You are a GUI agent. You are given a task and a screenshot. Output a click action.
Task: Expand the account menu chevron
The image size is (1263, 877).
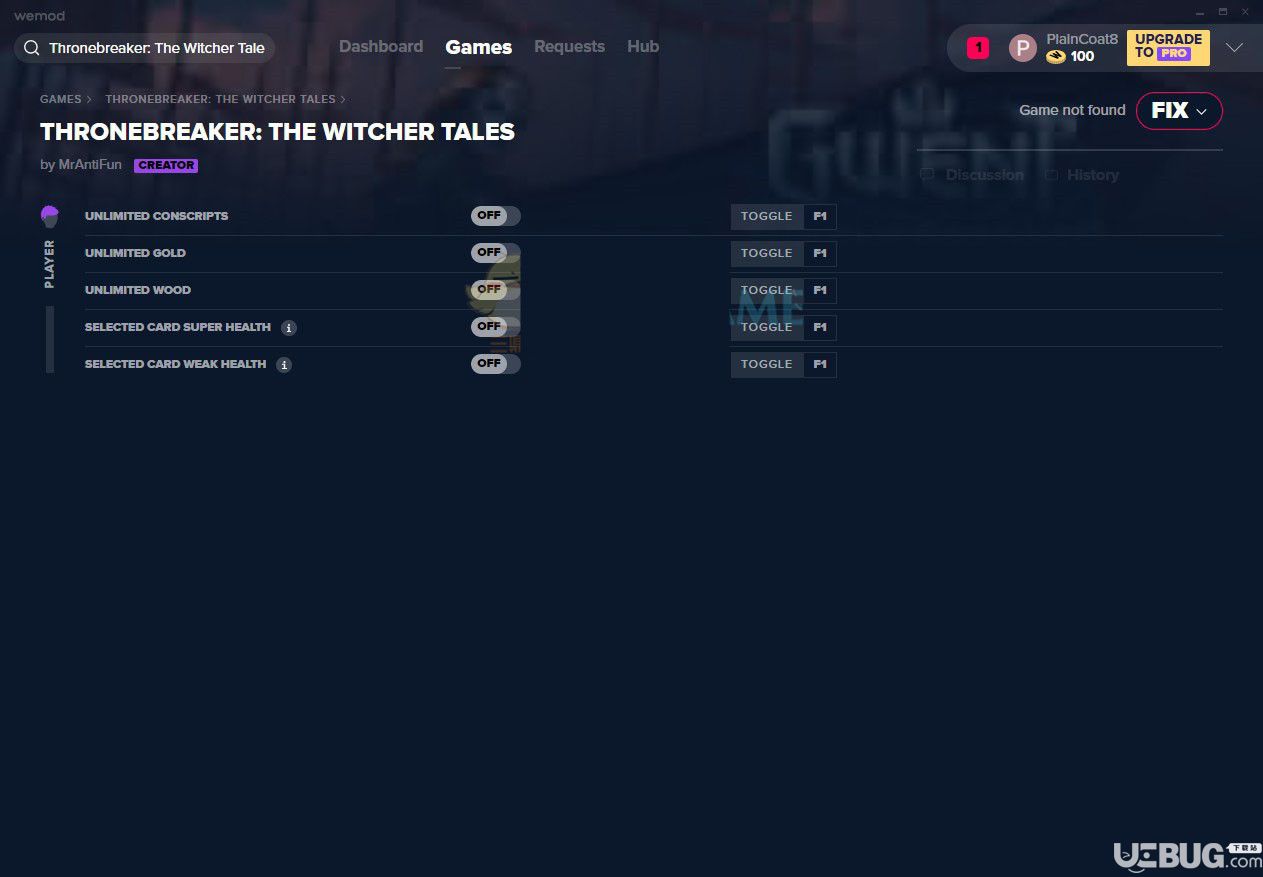(1235, 48)
